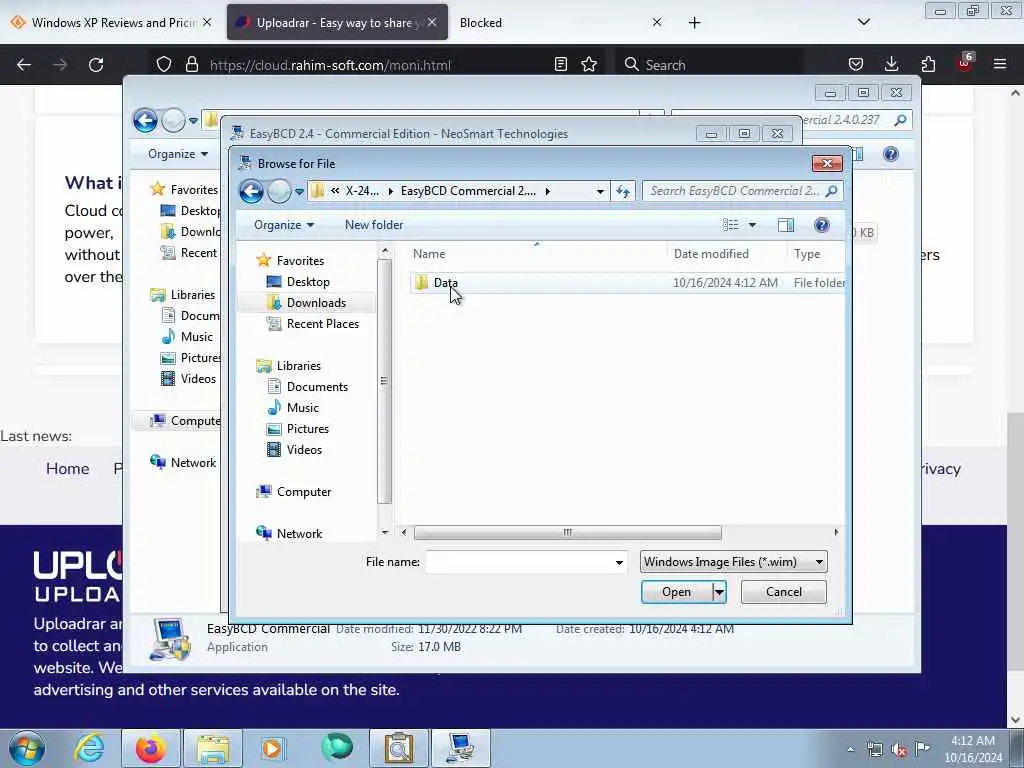Expand the address bar path history dropdown
This screenshot has width=1024, height=768.
[600, 191]
